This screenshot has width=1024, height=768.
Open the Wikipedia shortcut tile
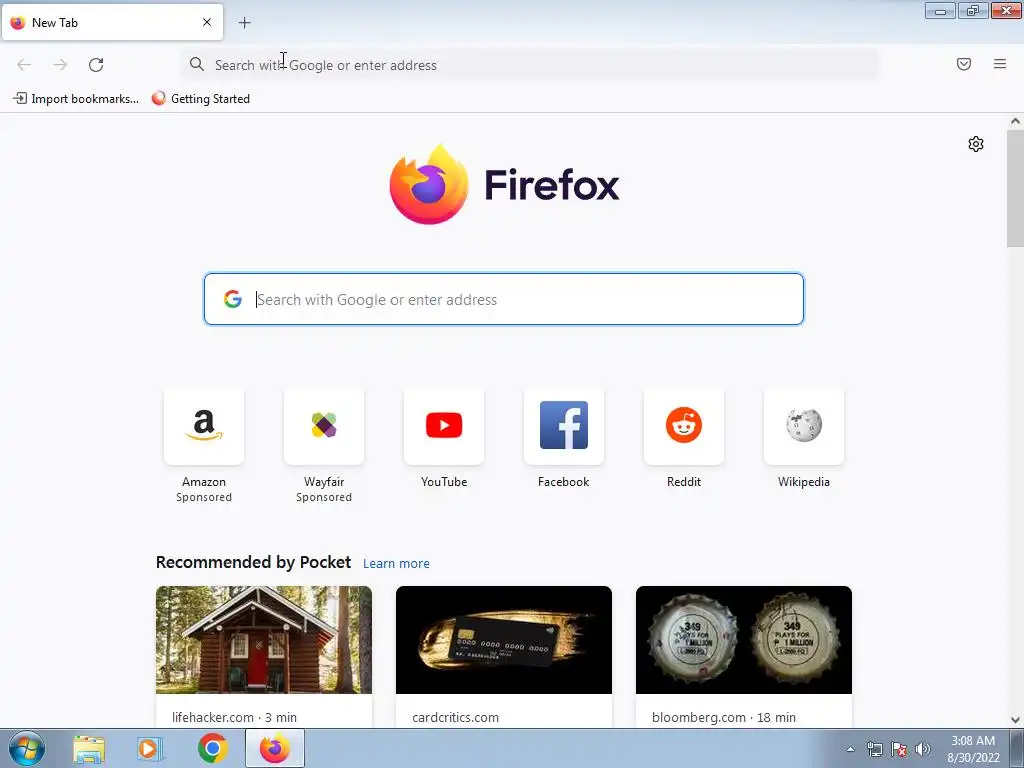pyautogui.click(x=804, y=426)
